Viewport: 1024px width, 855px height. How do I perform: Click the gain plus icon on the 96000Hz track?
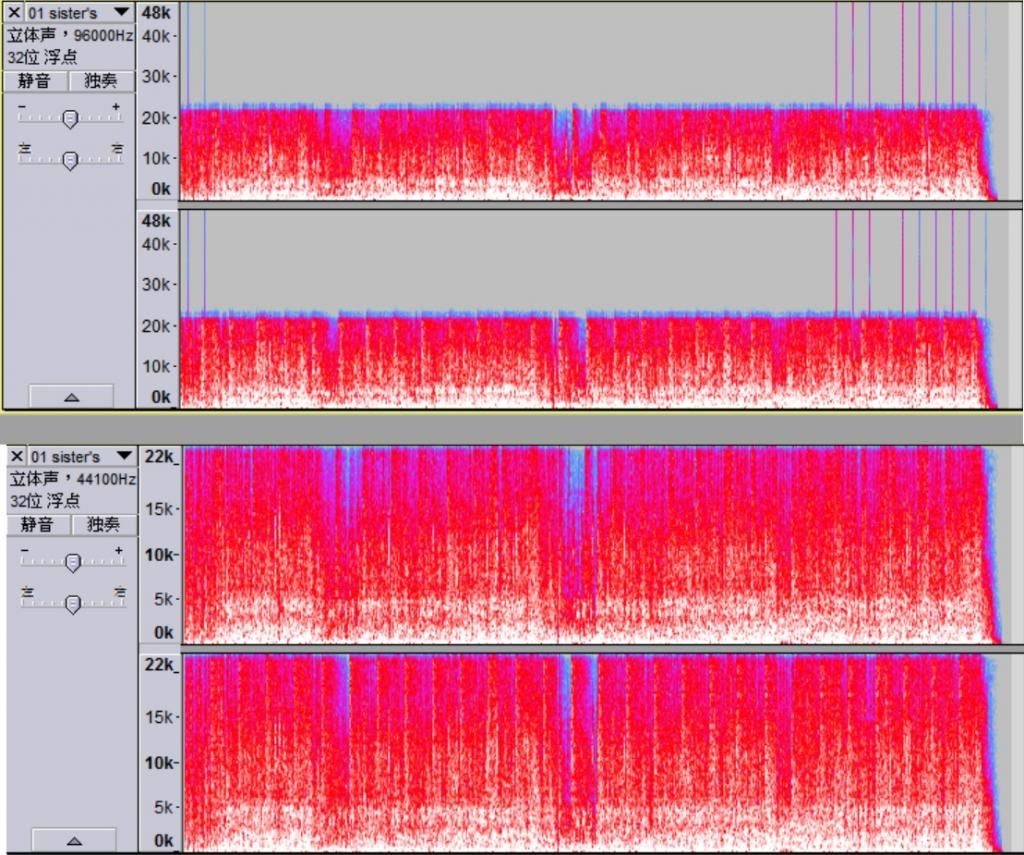(116, 107)
